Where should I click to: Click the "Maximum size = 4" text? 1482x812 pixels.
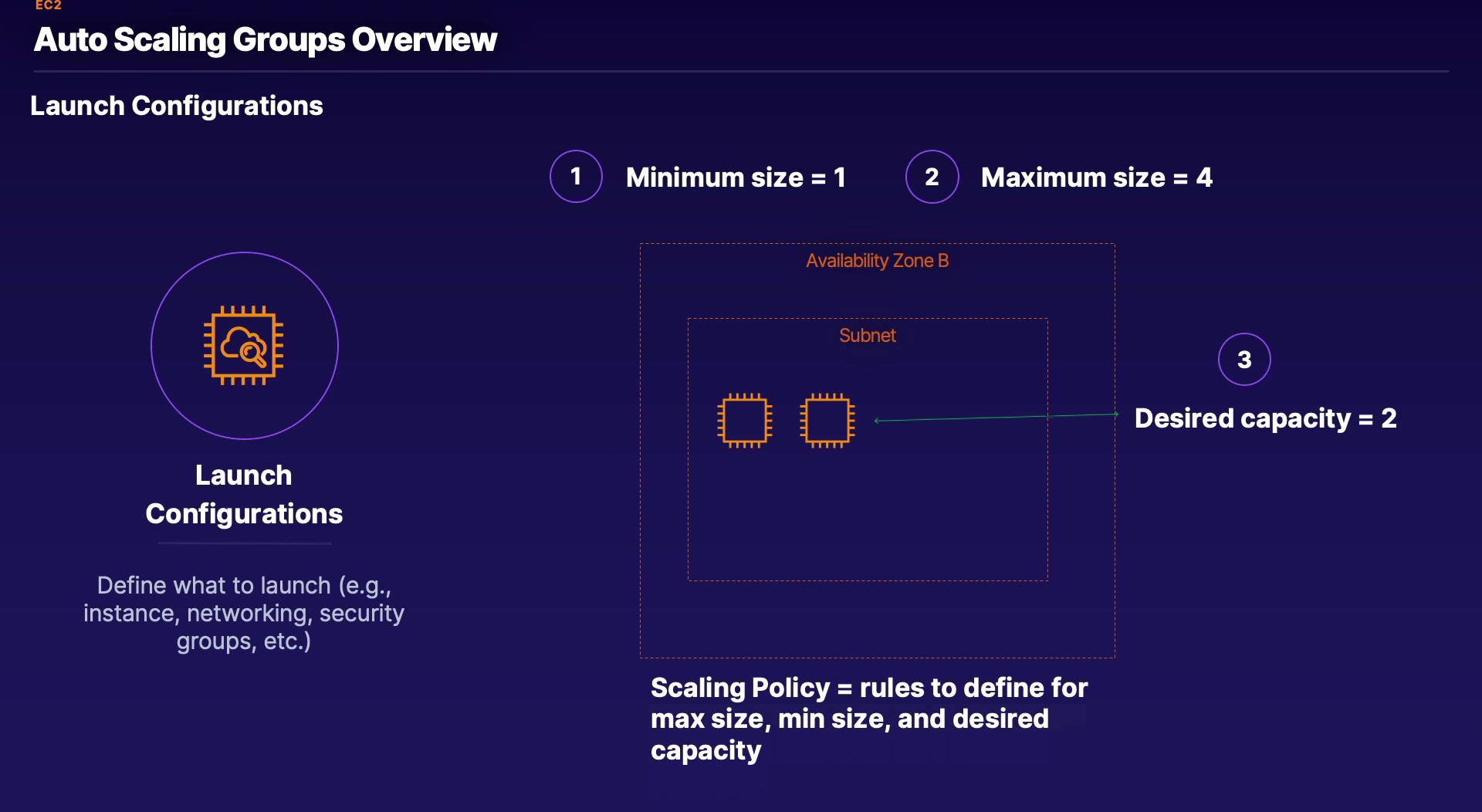(1096, 178)
